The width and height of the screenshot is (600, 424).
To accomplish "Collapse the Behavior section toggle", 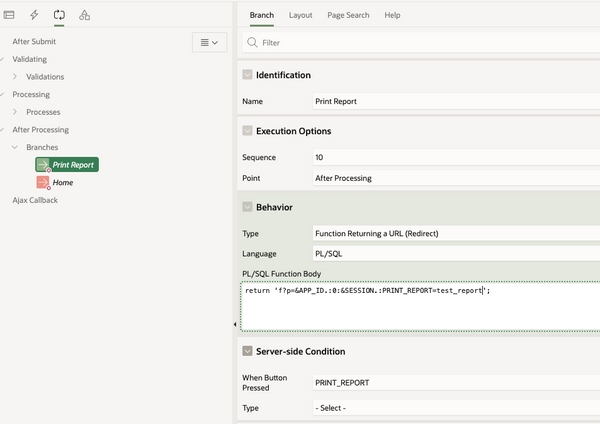I will [247, 207].
